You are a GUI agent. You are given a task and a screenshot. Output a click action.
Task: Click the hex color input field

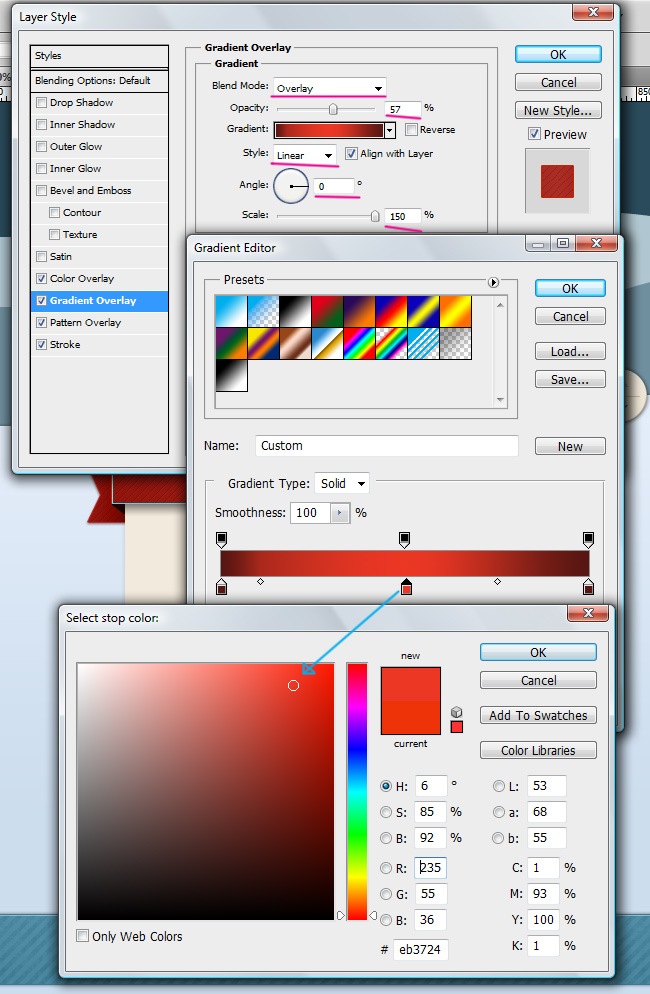click(x=420, y=948)
